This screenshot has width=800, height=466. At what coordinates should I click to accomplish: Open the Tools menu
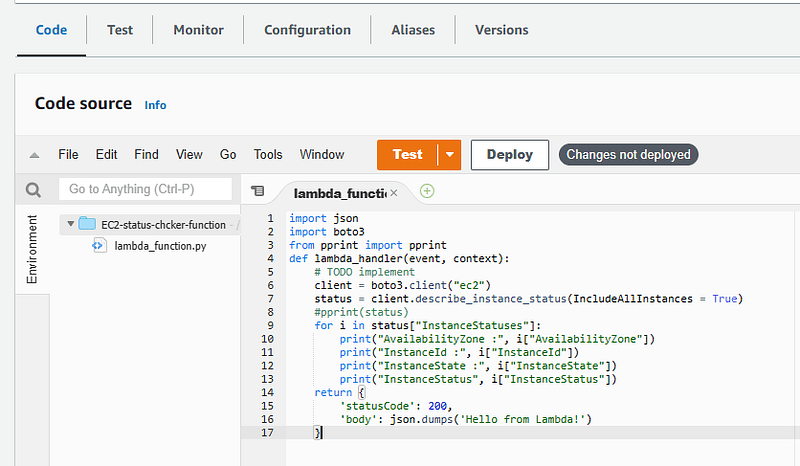tap(268, 155)
